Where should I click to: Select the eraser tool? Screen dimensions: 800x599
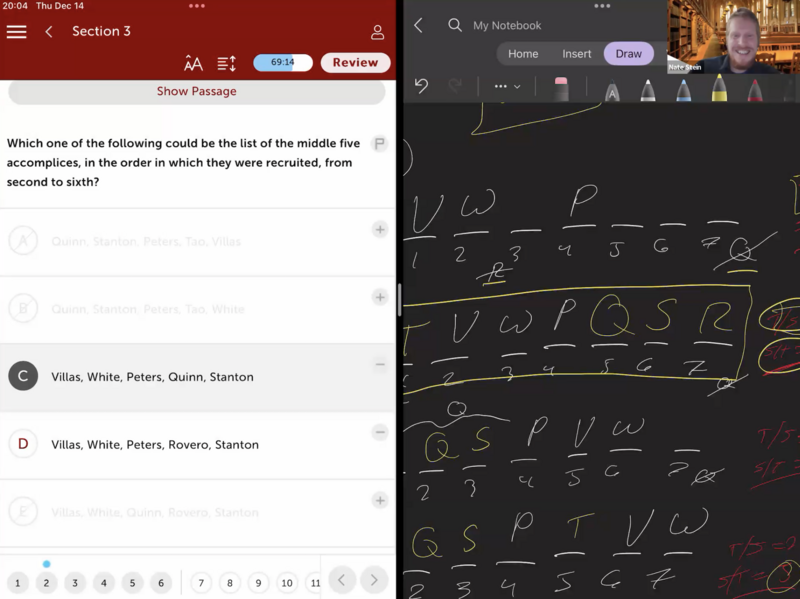point(561,88)
